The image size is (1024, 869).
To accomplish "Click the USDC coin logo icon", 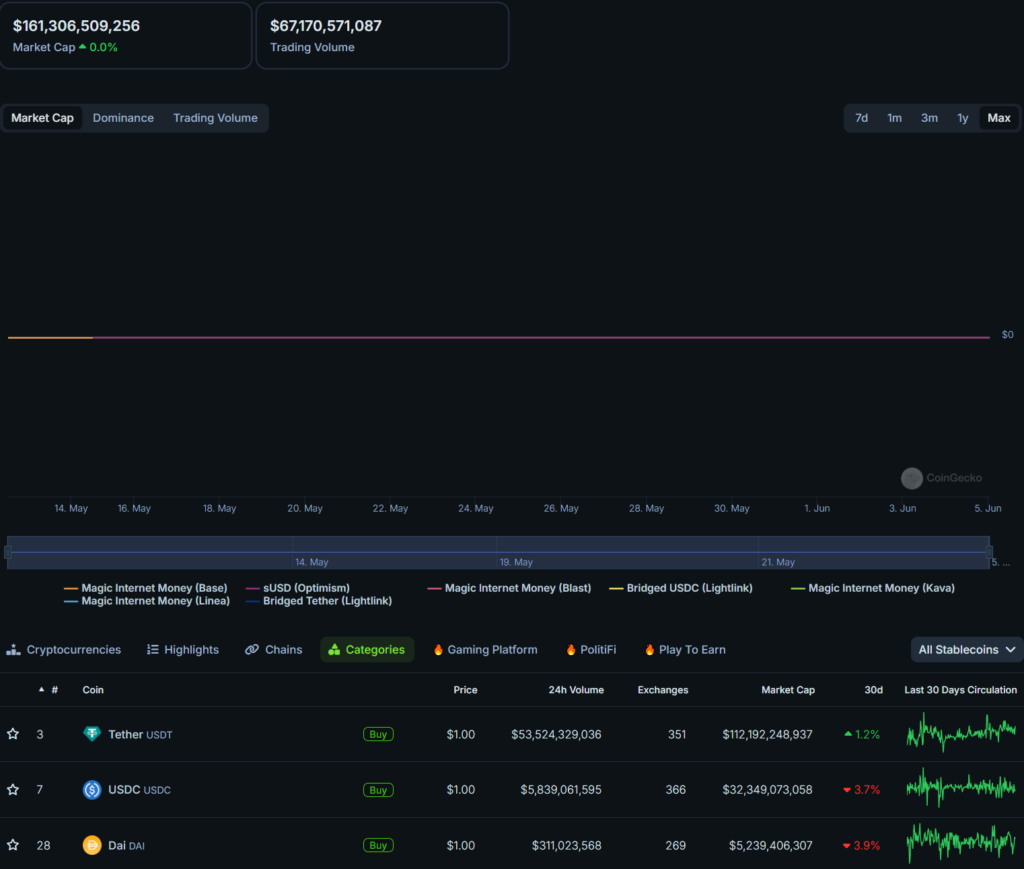I will [92, 790].
